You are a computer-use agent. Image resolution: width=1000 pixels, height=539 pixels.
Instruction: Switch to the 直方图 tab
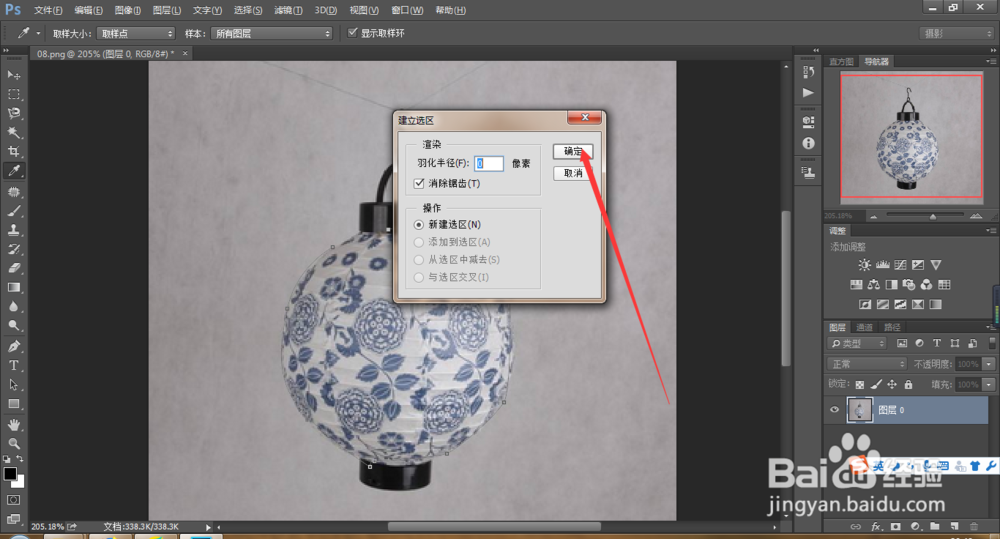(841, 62)
